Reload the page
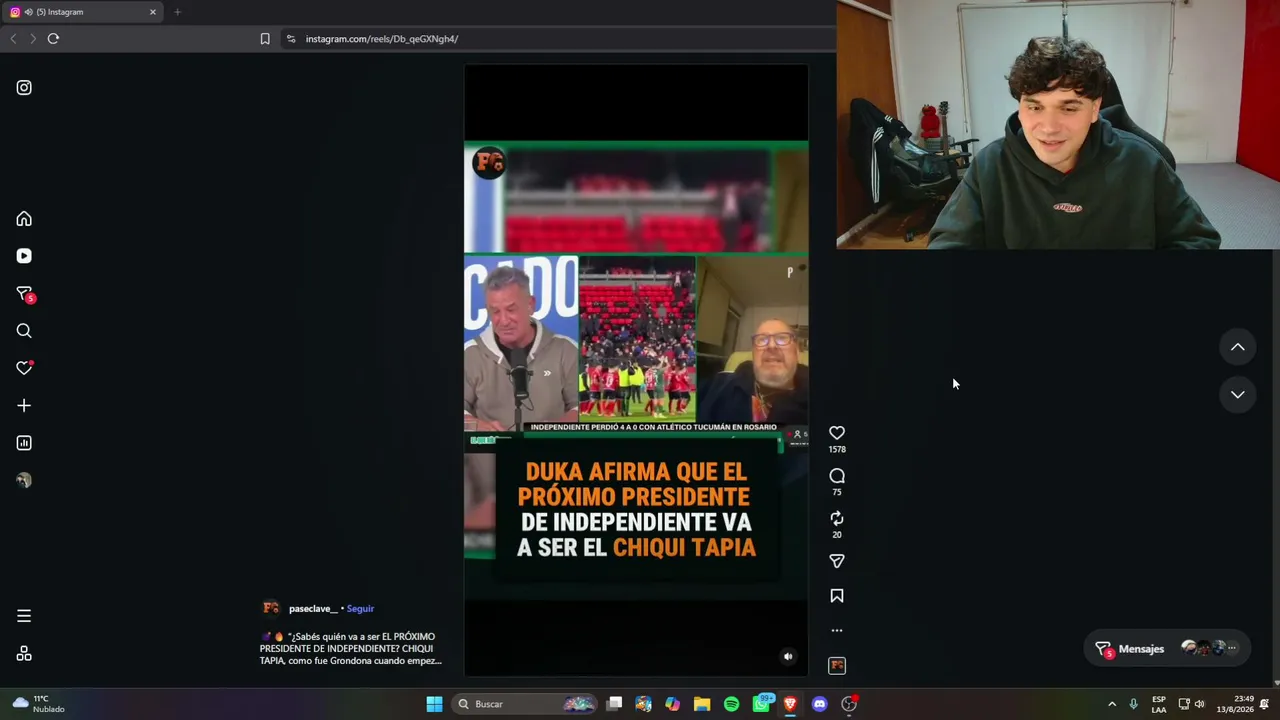This screenshot has width=1280, height=720. [53, 39]
